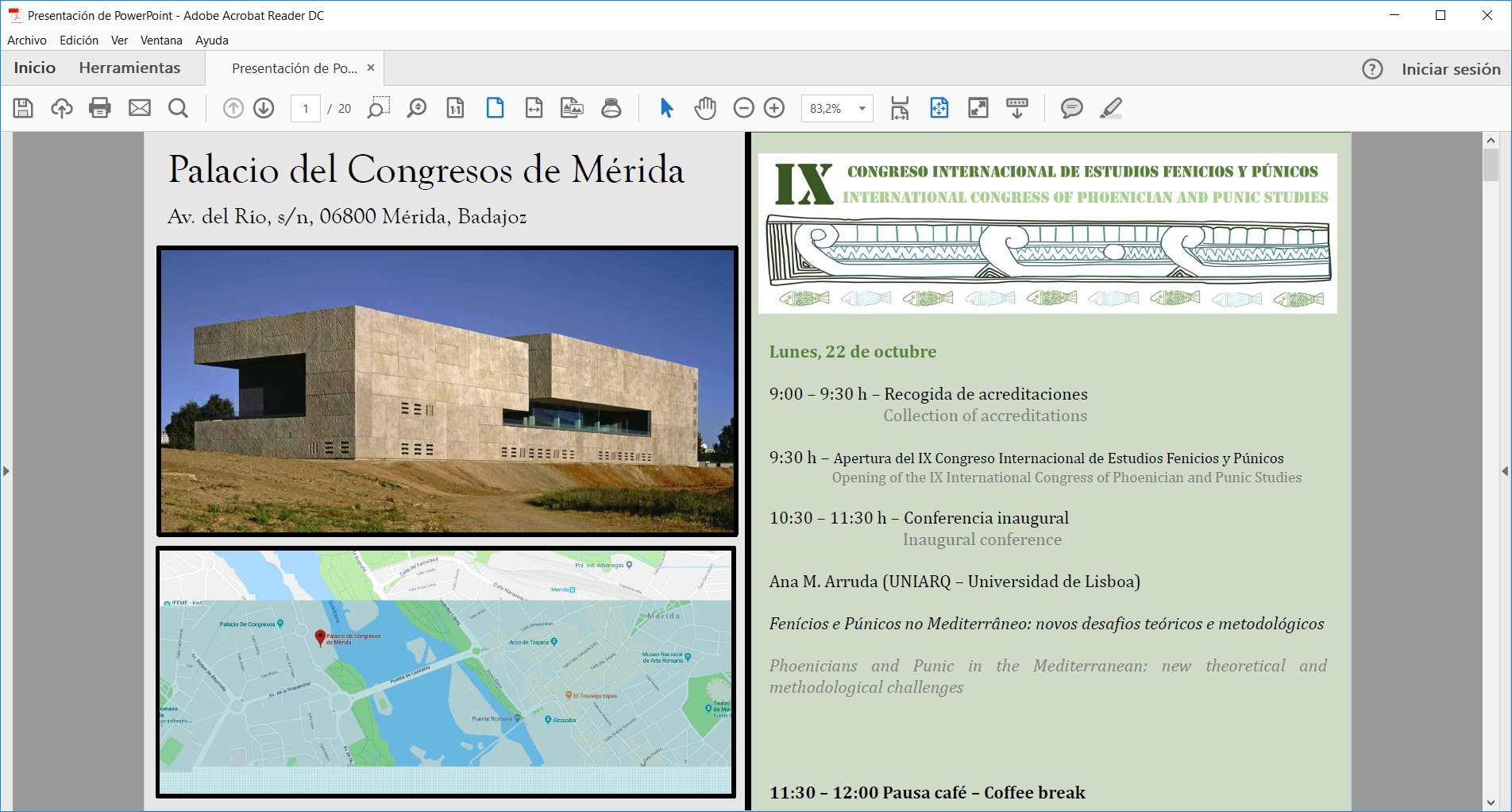Expand the right tools pane

1505,471
